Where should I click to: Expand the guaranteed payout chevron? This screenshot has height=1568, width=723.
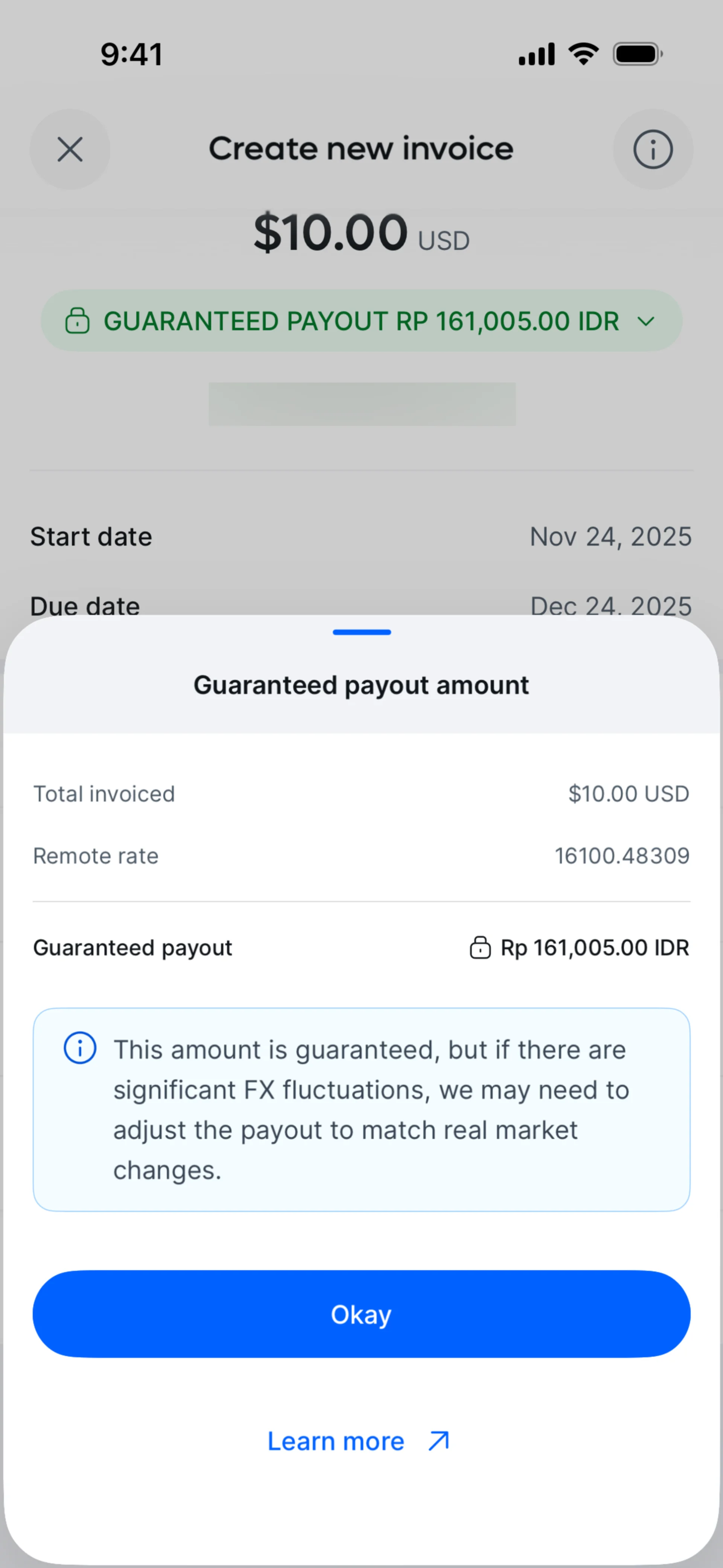[x=646, y=321]
